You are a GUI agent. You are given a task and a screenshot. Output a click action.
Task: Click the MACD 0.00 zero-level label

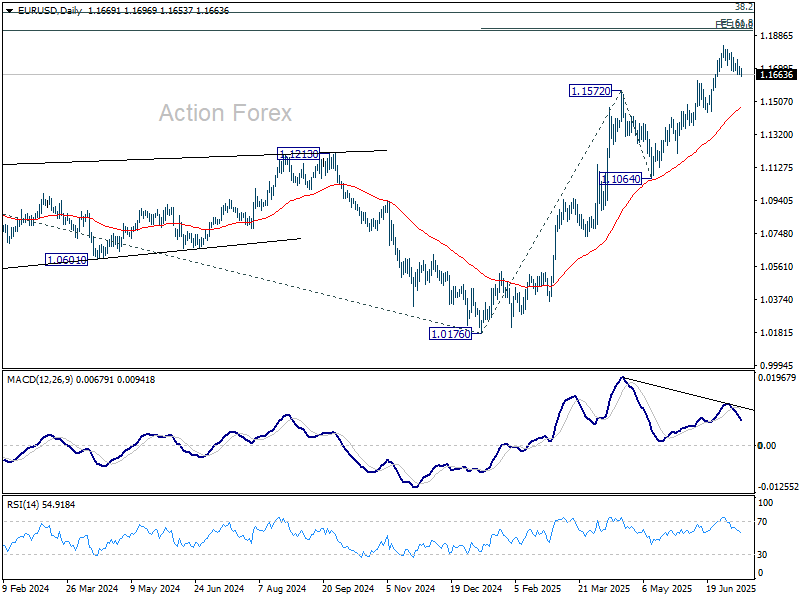768,445
